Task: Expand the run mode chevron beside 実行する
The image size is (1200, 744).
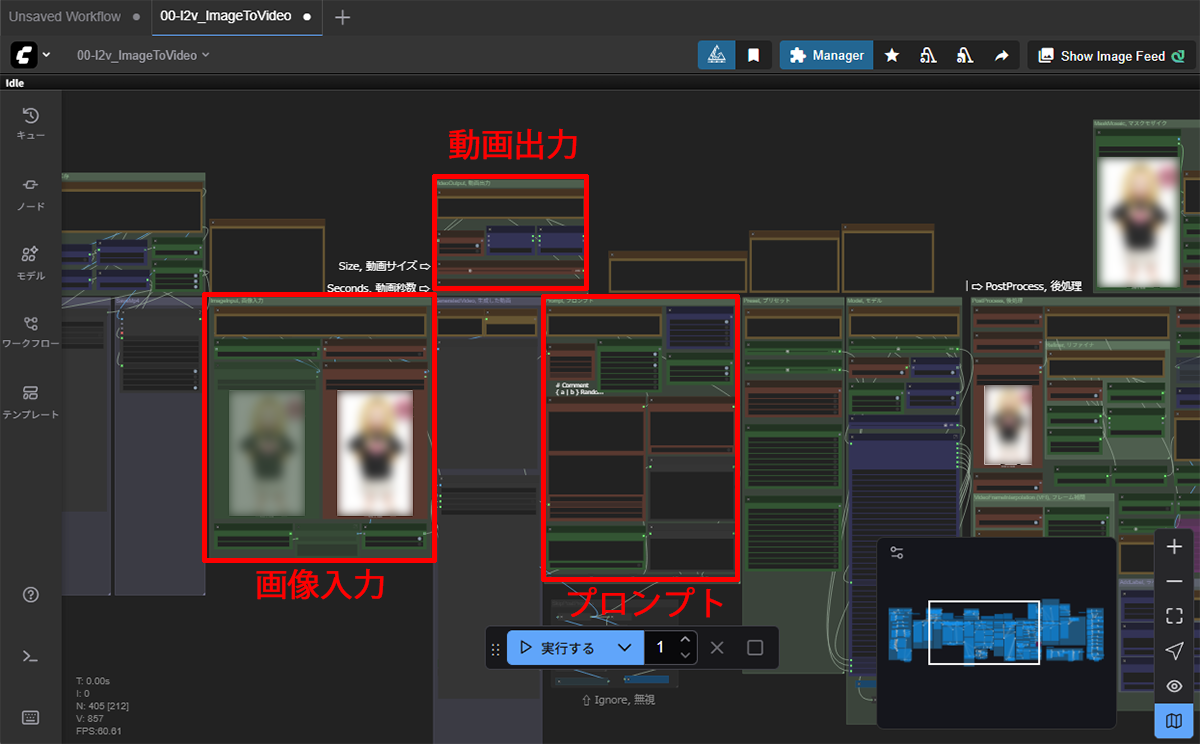Action: click(x=625, y=648)
